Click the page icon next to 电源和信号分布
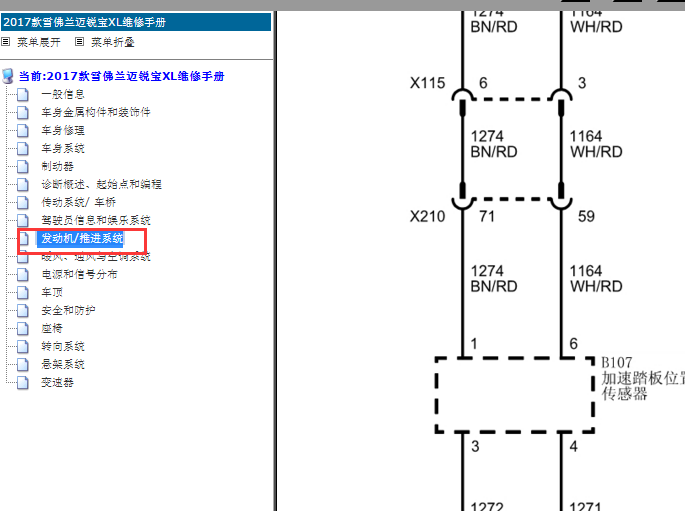 coord(23,274)
